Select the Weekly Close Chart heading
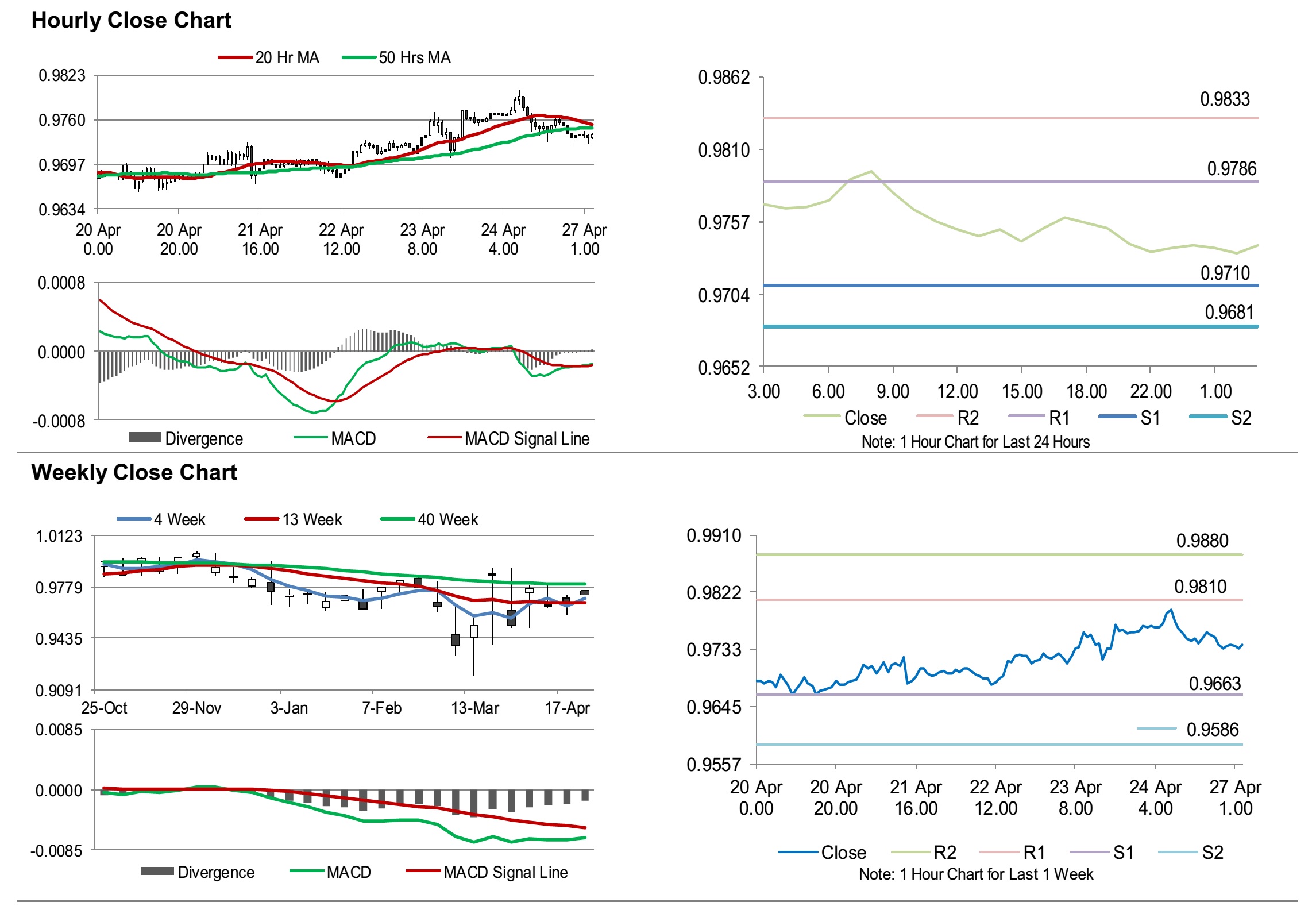 [134, 472]
